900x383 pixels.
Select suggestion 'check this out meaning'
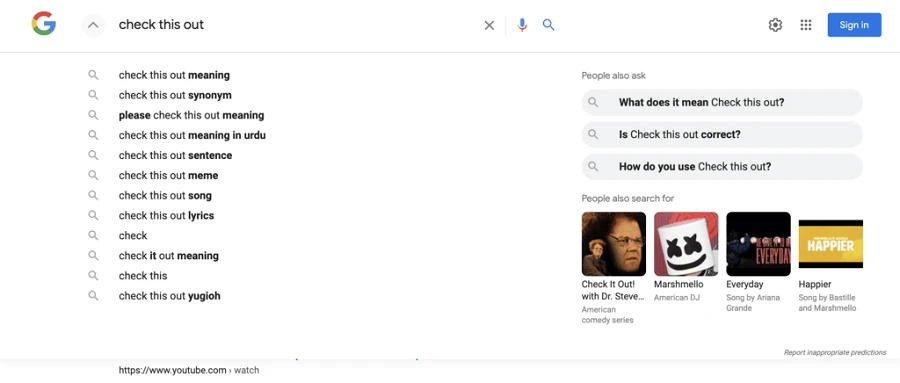(x=174, y=75)
